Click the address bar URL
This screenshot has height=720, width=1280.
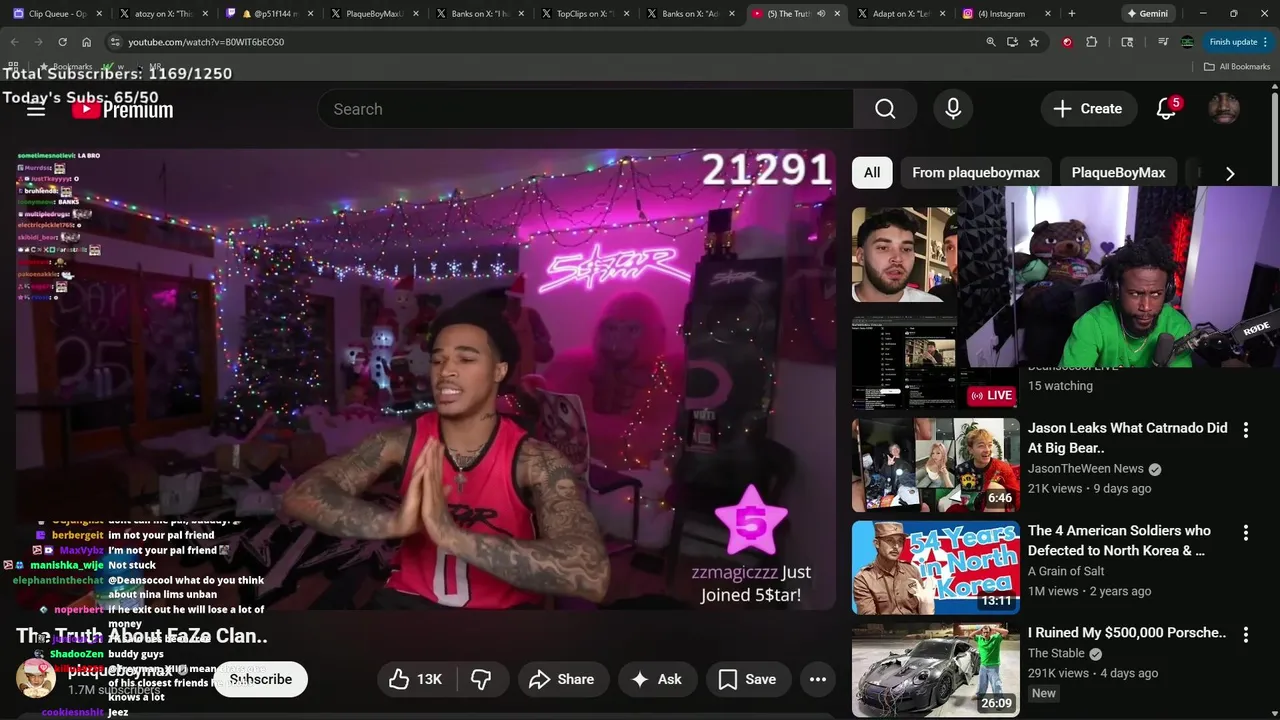(206, 42)
